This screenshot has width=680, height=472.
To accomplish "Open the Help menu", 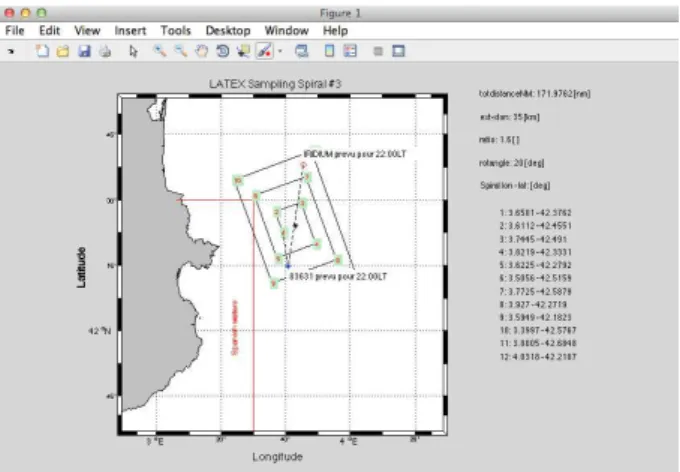I will tap(335, 31).
